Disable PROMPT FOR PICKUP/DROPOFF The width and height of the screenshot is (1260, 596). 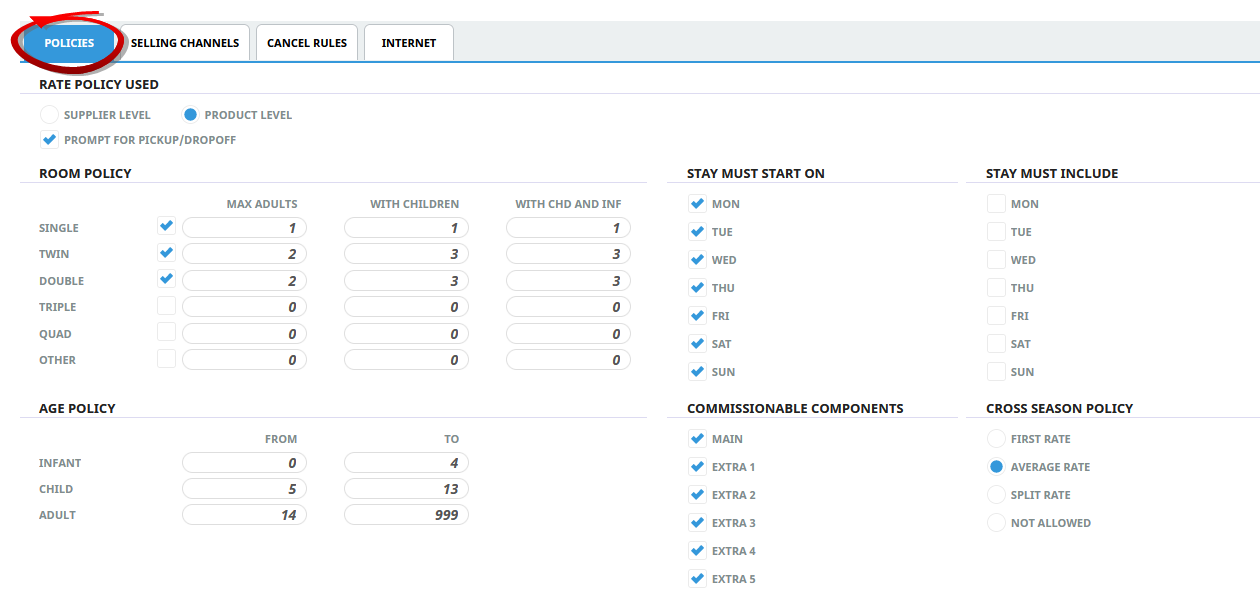(x=49, y=139)
